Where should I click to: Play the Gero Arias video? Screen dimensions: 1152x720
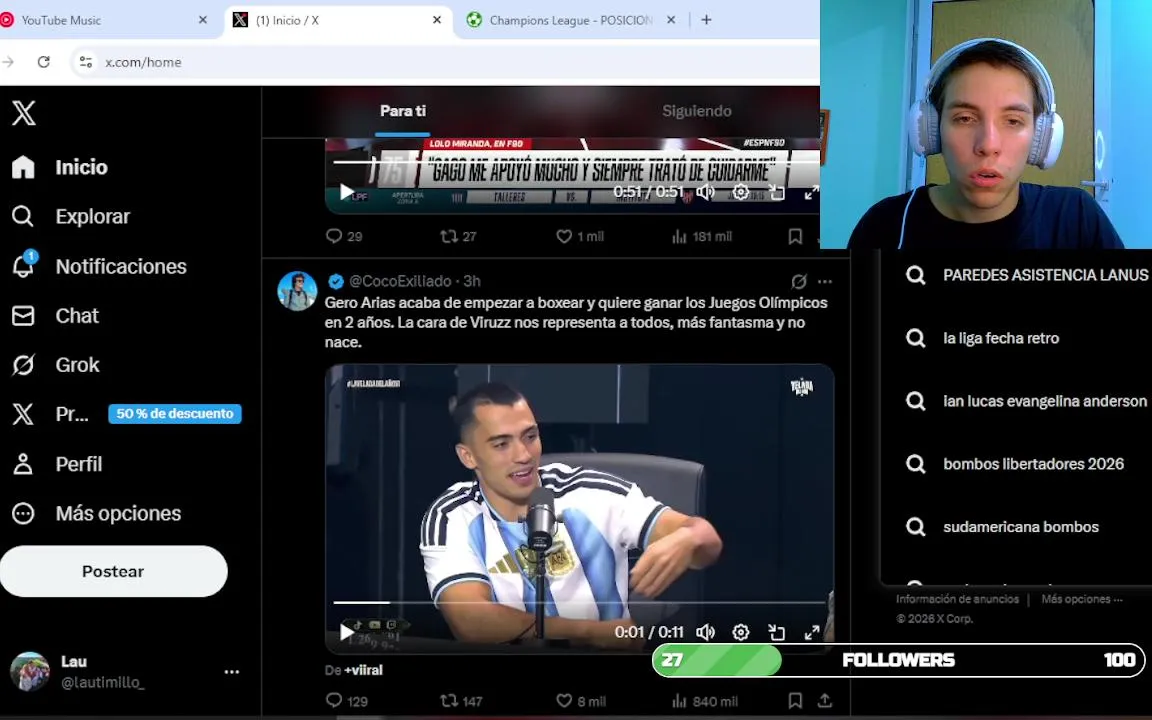[x=346, y=632]
